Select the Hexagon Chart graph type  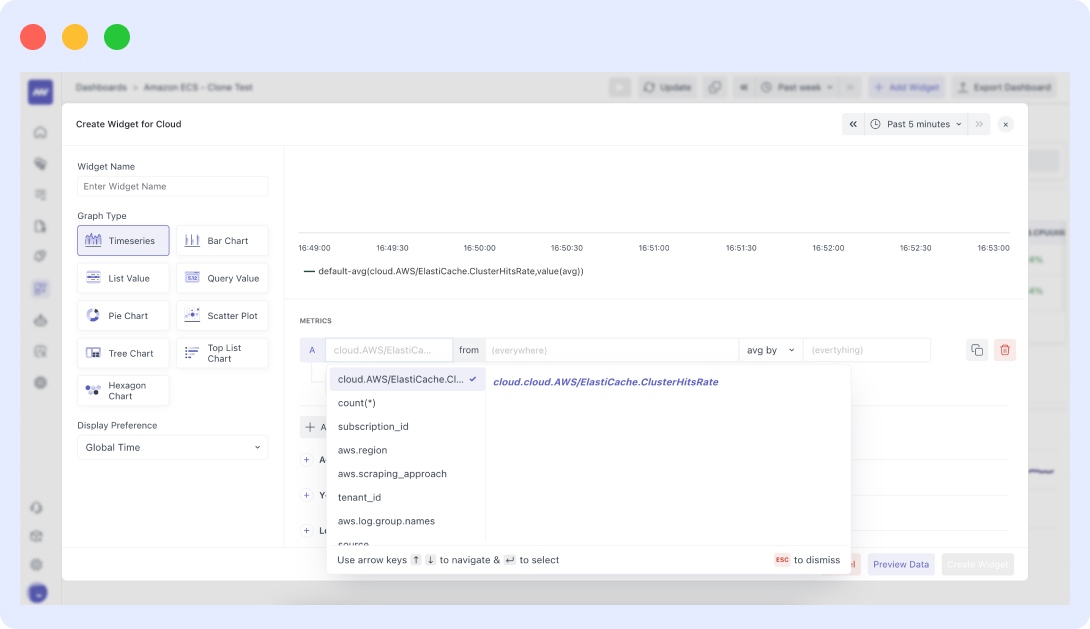(x=123, y=390)
